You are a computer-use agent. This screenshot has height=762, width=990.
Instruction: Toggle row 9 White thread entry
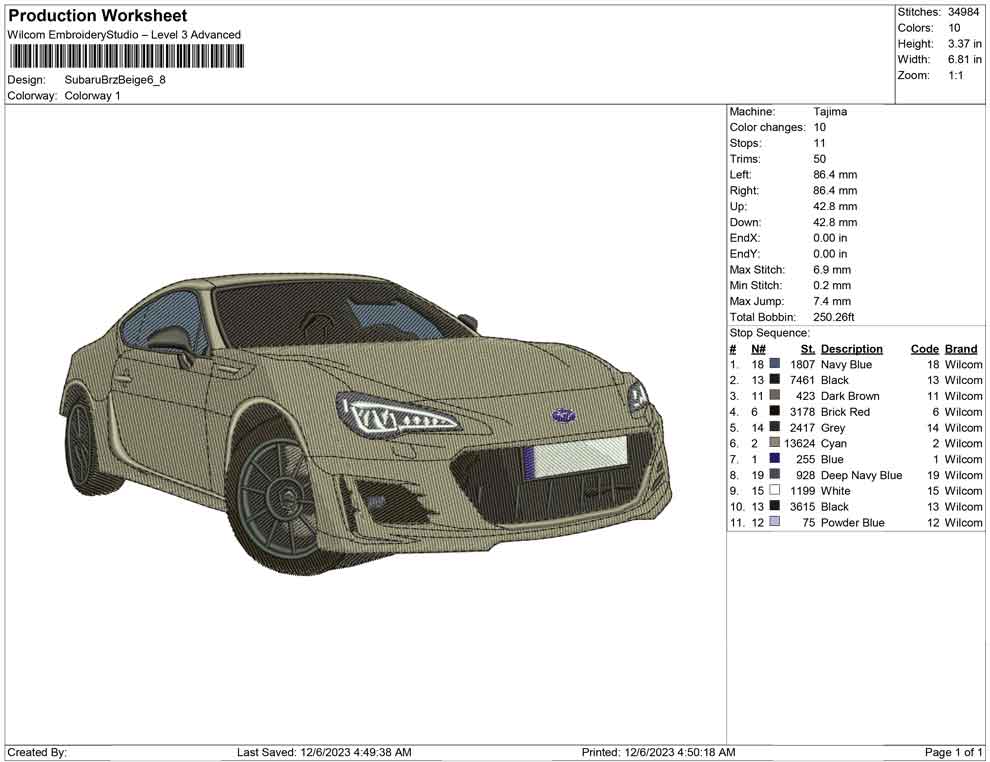[x=837, y=491]
